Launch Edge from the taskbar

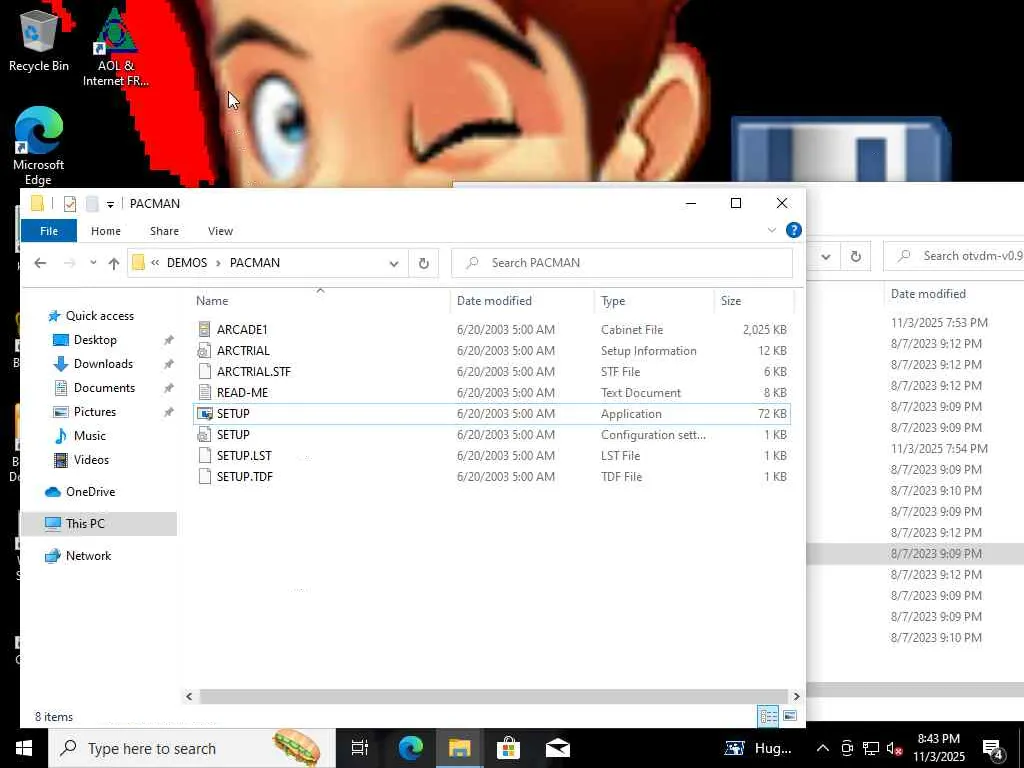point(411,748)
